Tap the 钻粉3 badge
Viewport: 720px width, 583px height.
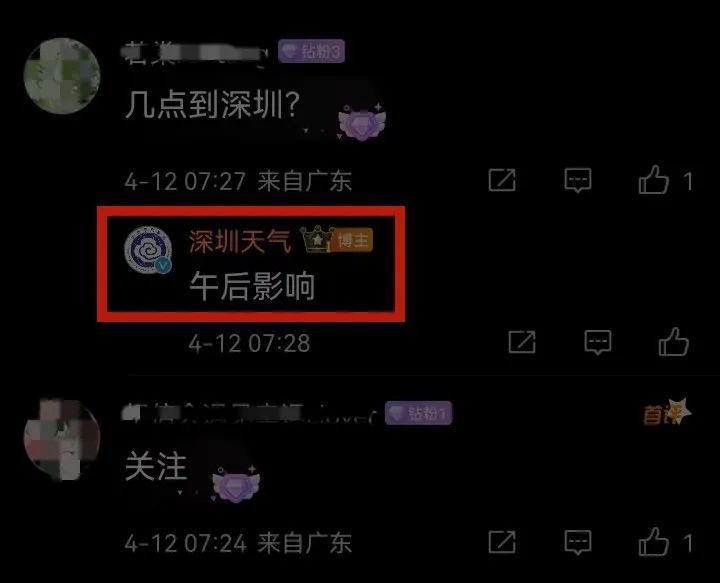(311, 51)
